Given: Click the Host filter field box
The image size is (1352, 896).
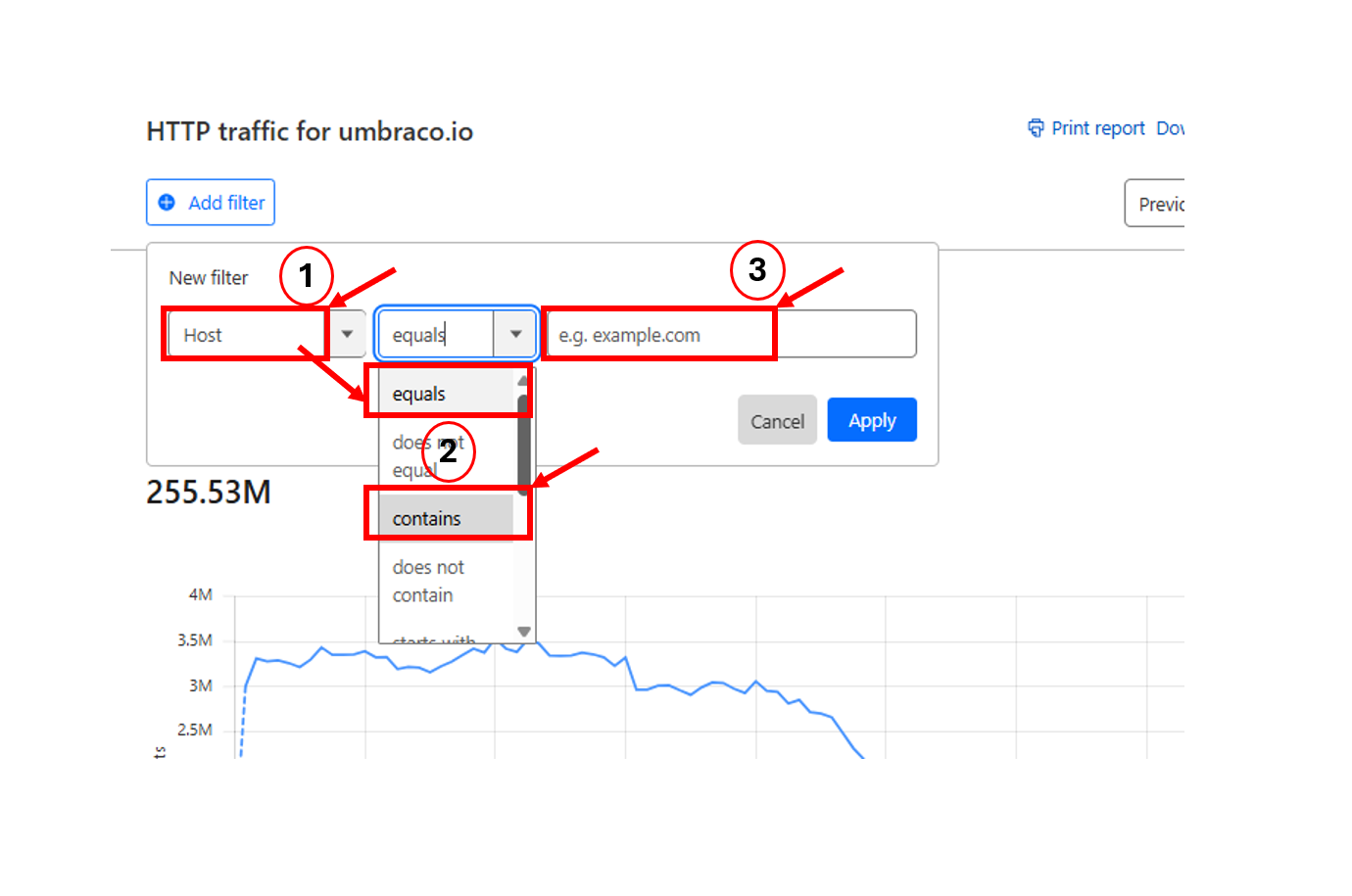Looking at the screenshot, I should click(245, 335).
